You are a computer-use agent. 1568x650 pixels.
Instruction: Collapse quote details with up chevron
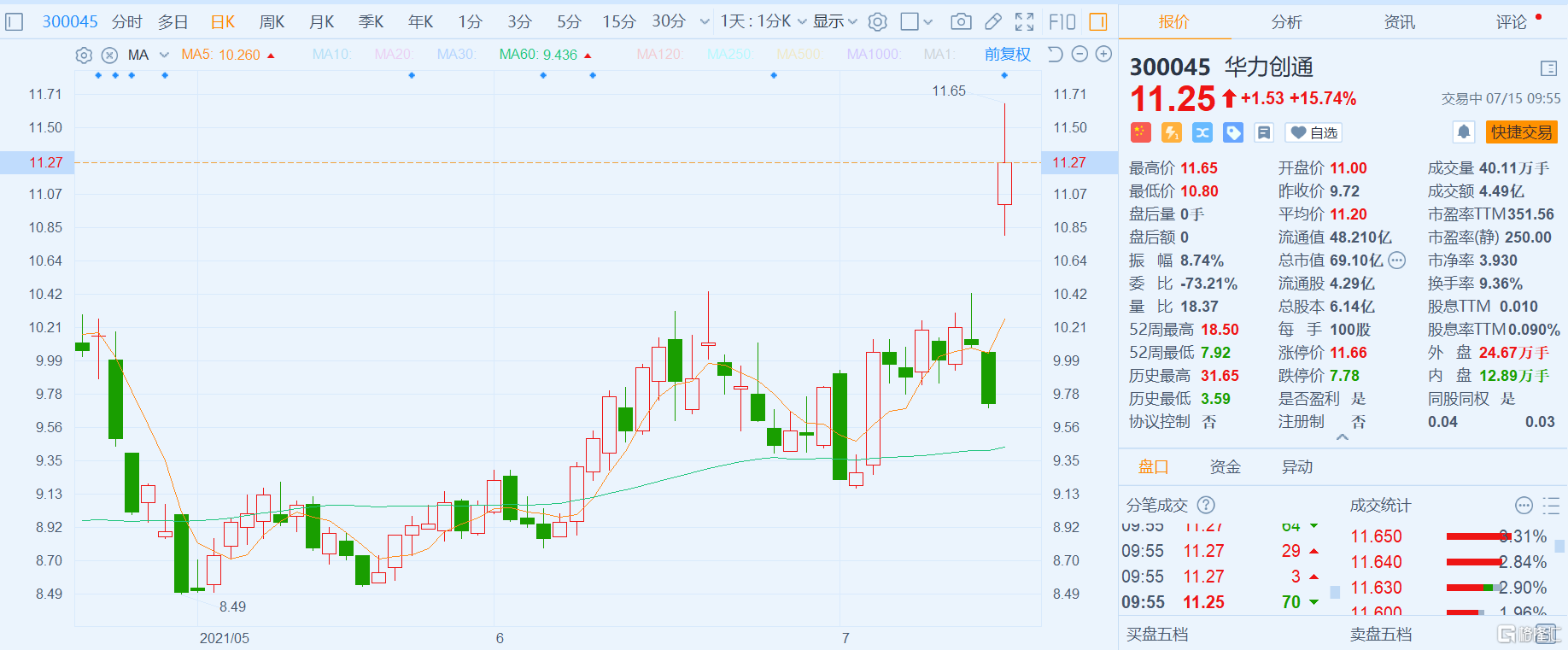coord(1343,437)
